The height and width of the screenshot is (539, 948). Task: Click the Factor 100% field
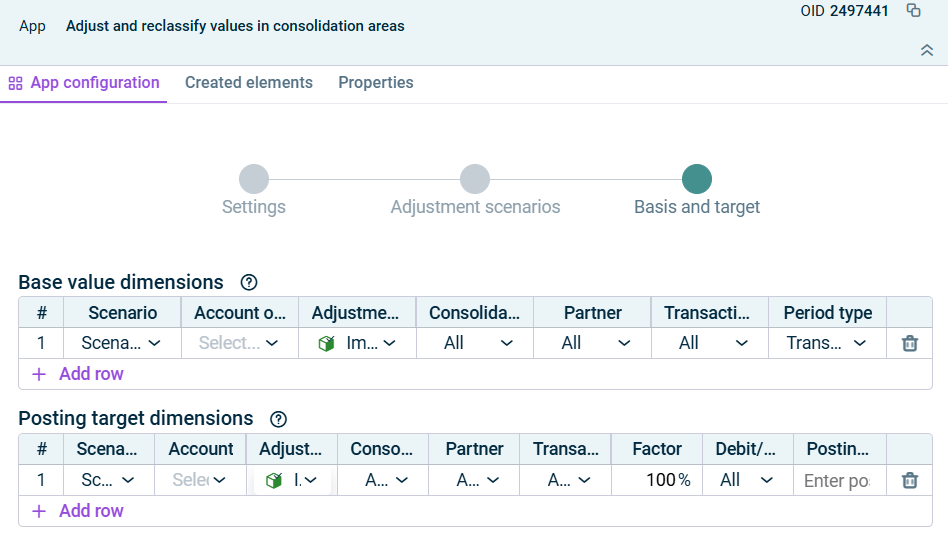[656, 480]
